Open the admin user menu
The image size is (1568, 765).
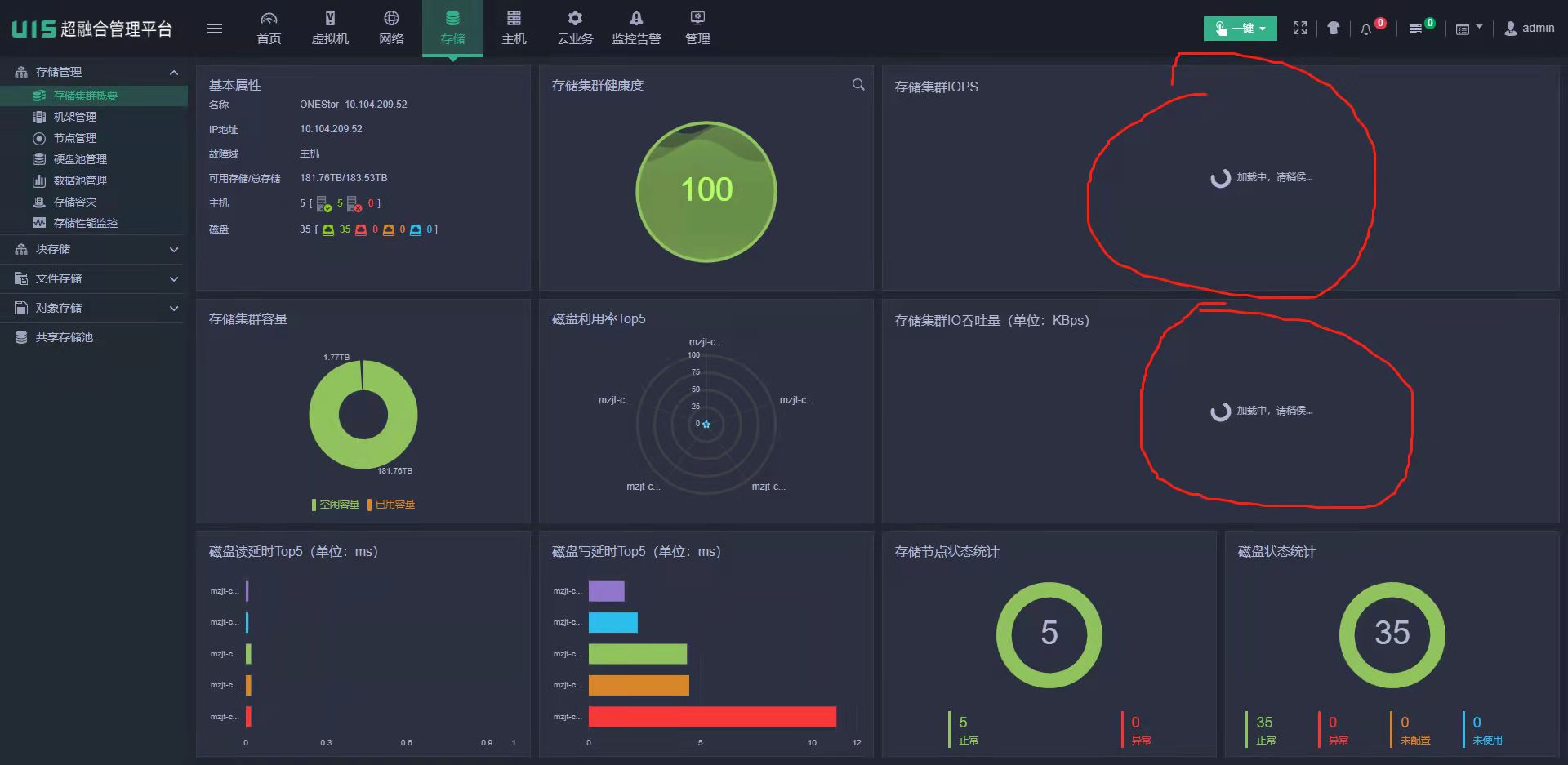[x=1530, y=29]
